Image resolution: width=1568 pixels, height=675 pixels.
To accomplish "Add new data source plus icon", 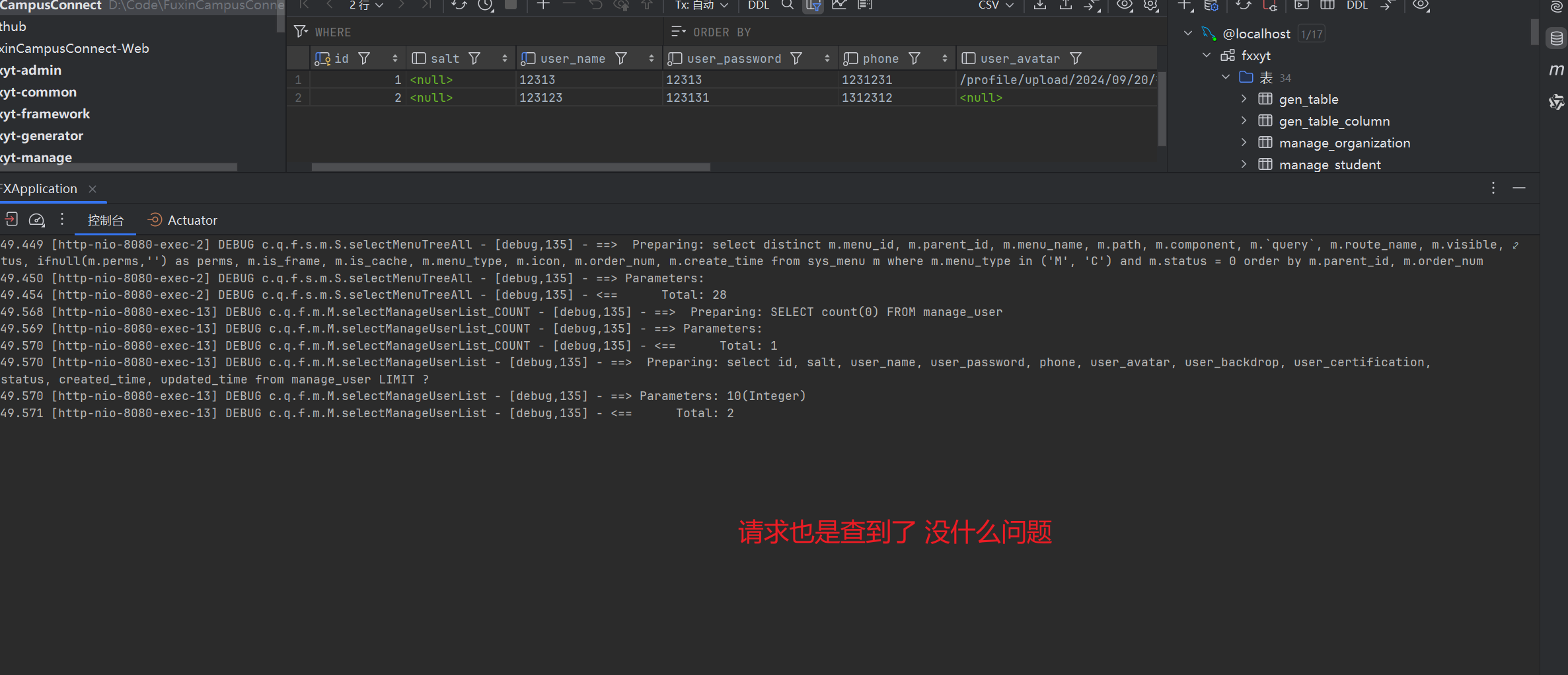I will point(1185,5).
